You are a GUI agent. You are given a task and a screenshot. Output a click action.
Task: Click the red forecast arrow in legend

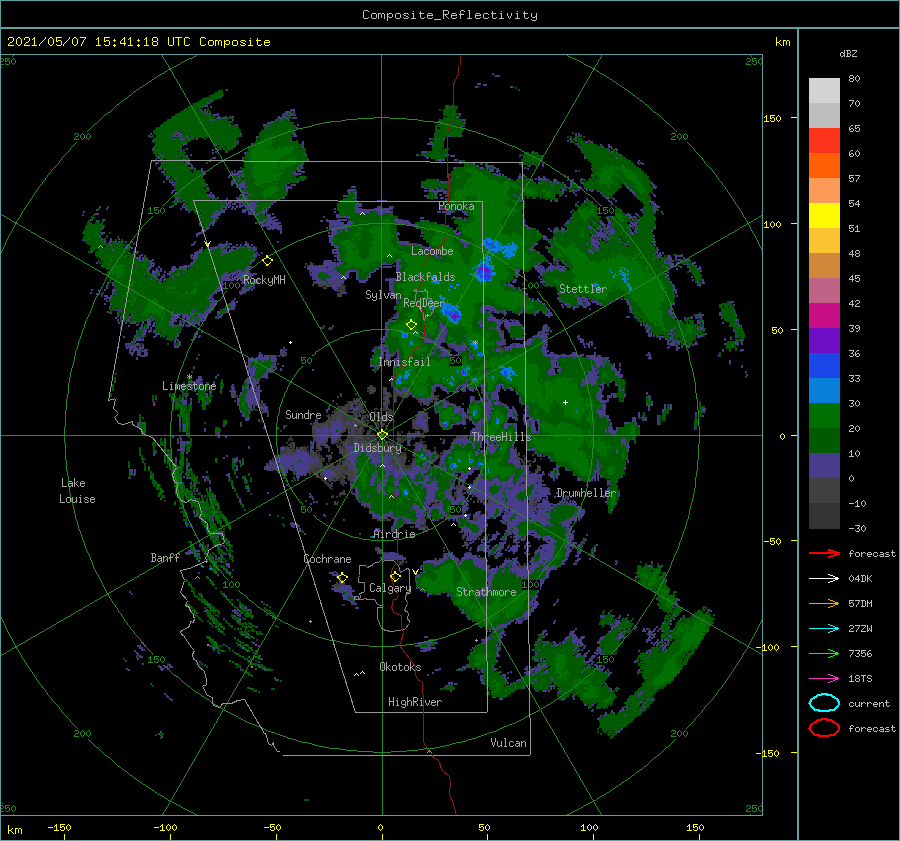tap(824, 553)
